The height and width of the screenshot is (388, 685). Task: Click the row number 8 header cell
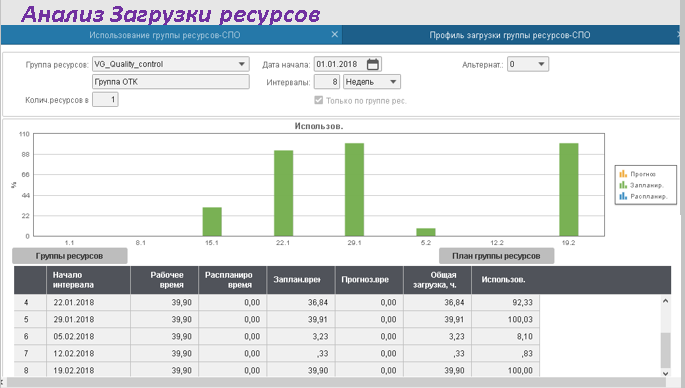coord(30,370)
